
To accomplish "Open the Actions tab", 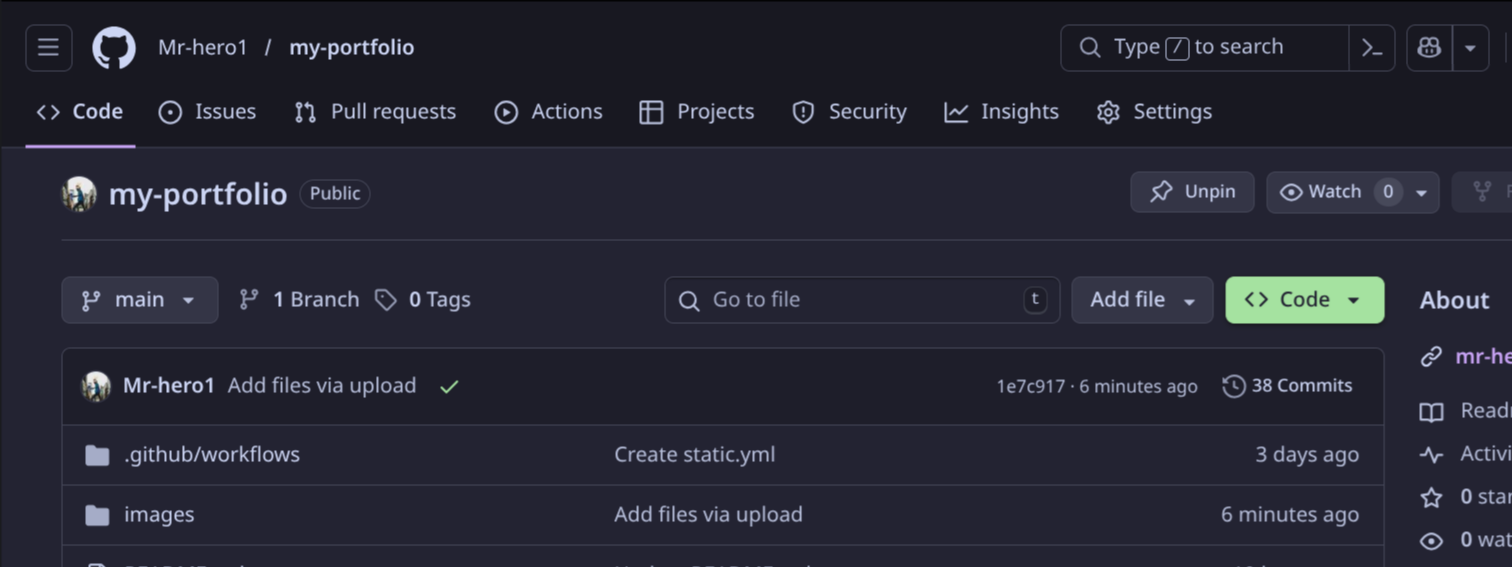I will coord(549,112).
